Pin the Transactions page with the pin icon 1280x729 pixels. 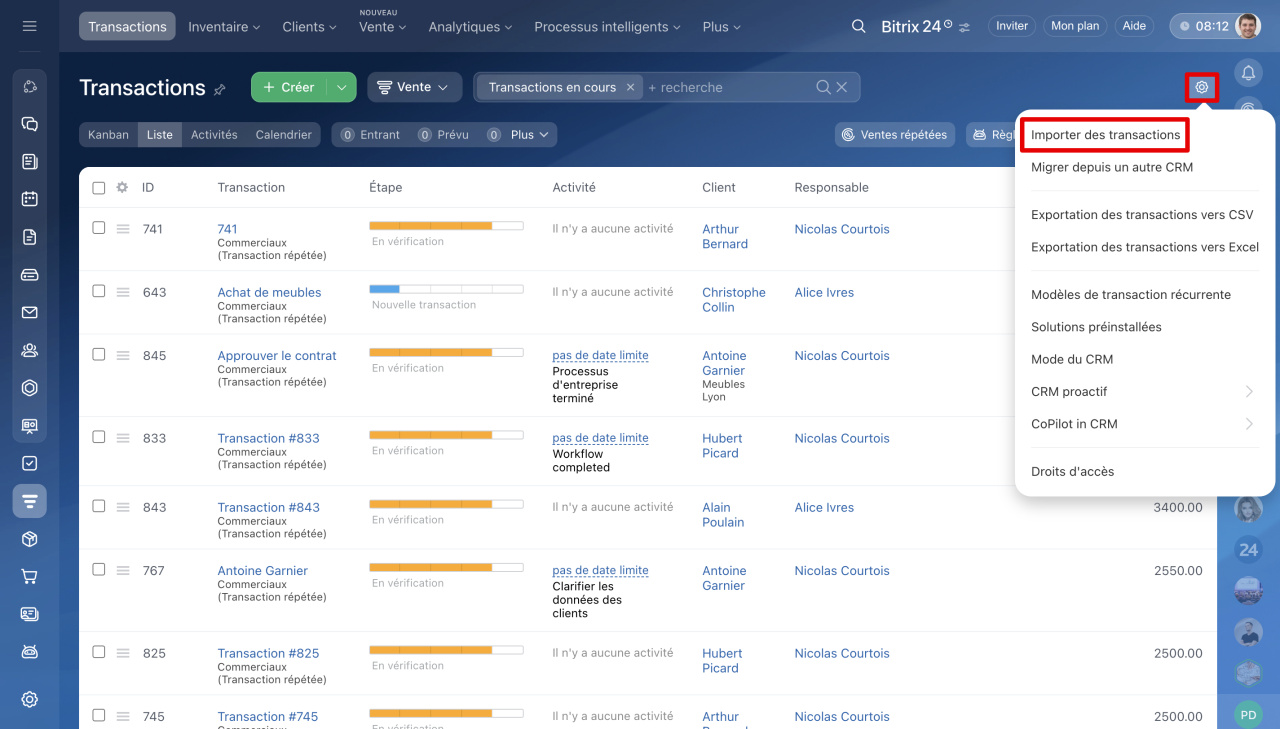coord(220,89)
